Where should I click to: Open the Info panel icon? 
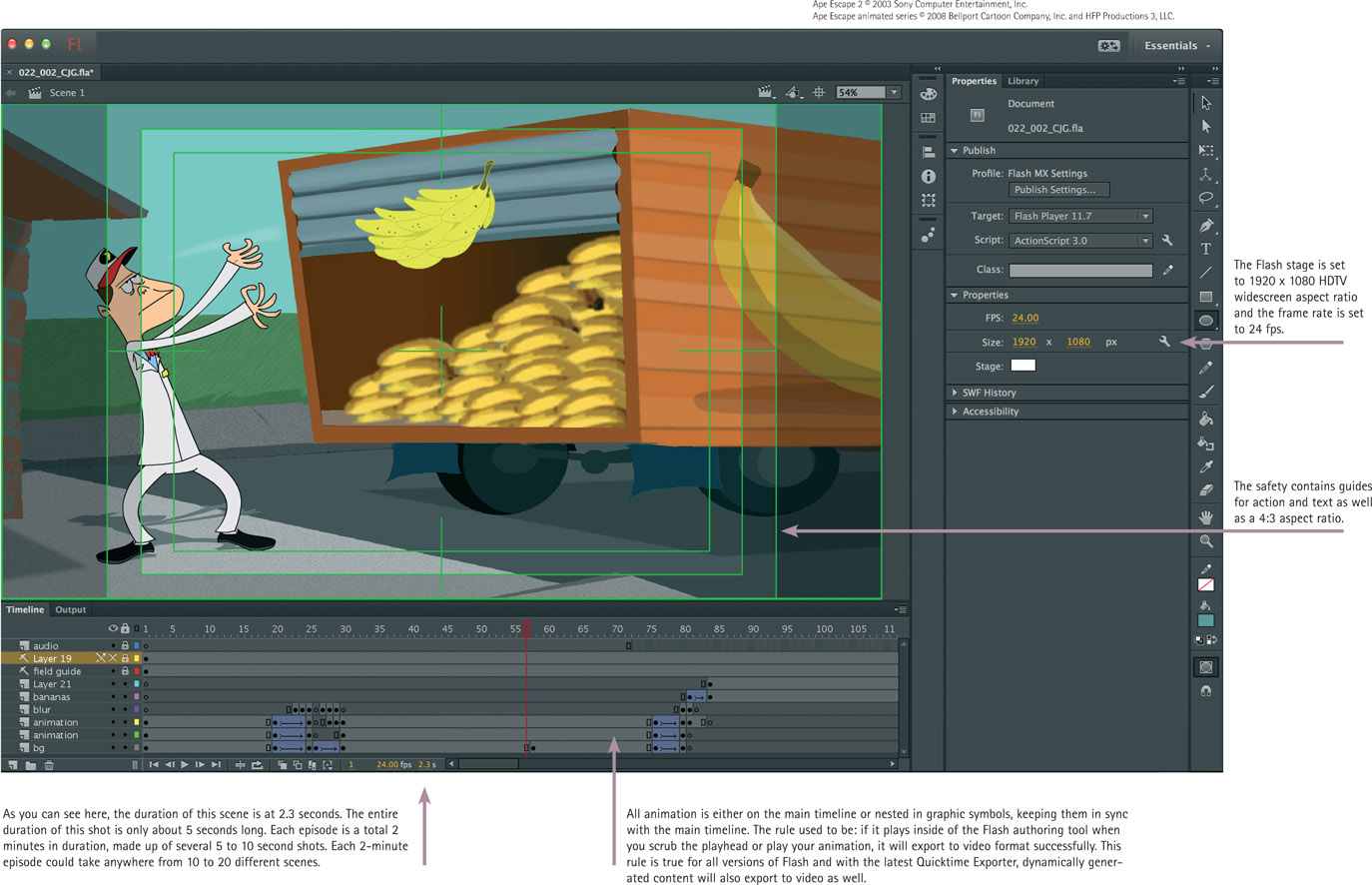point(929,176)
